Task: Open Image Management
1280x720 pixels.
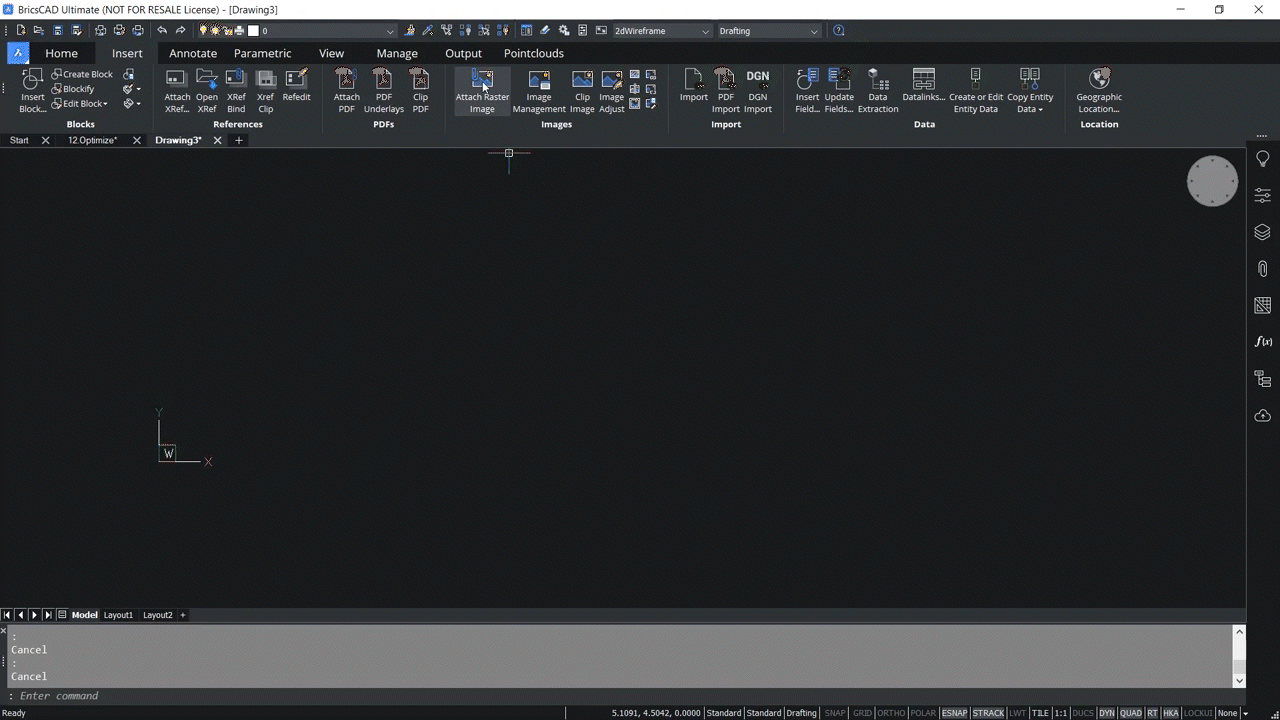Action: click(539, 90)
